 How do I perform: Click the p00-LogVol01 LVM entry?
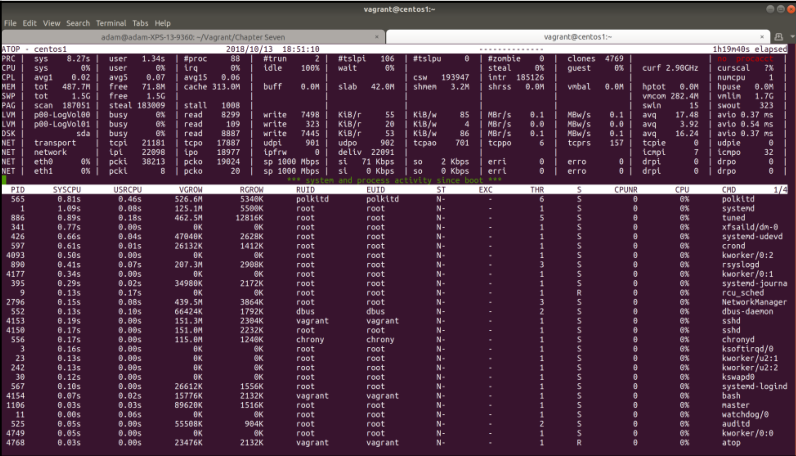[62, 124]
